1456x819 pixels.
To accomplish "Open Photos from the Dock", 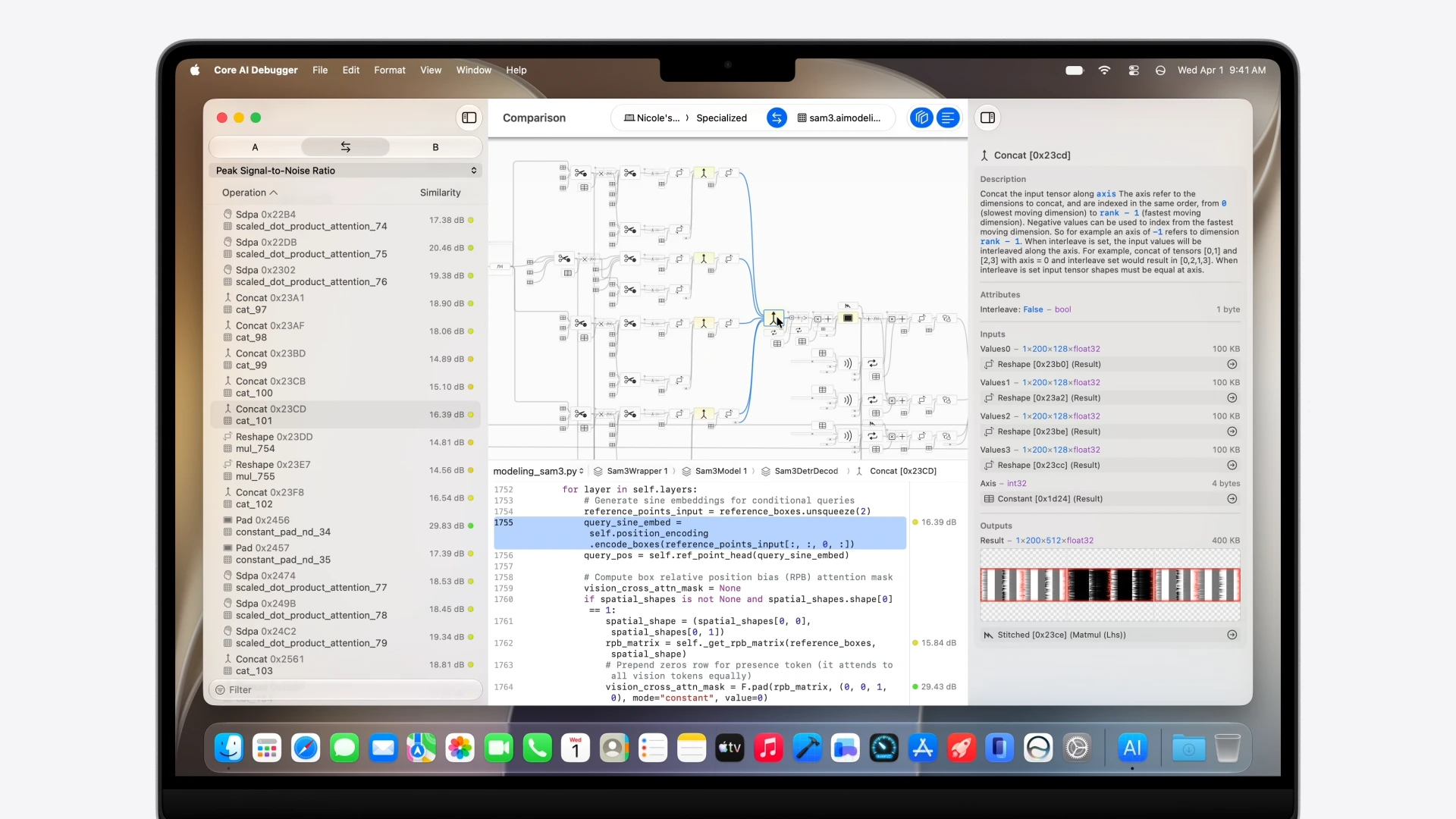I will pos(460,748).
